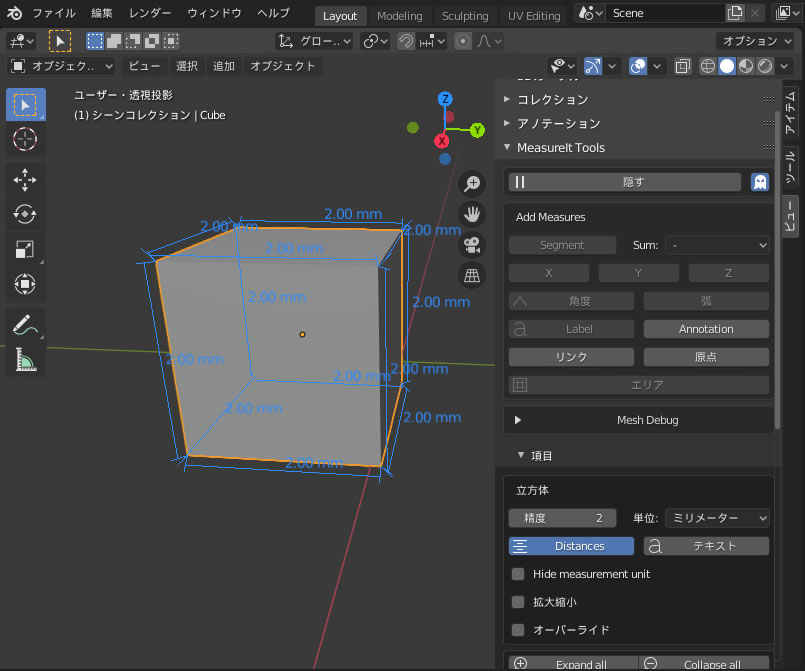The height and width of the screenshot is (671, 805).
Task: Open the 単位 ミリメーター dropdown
Action: tap(717, 518)
